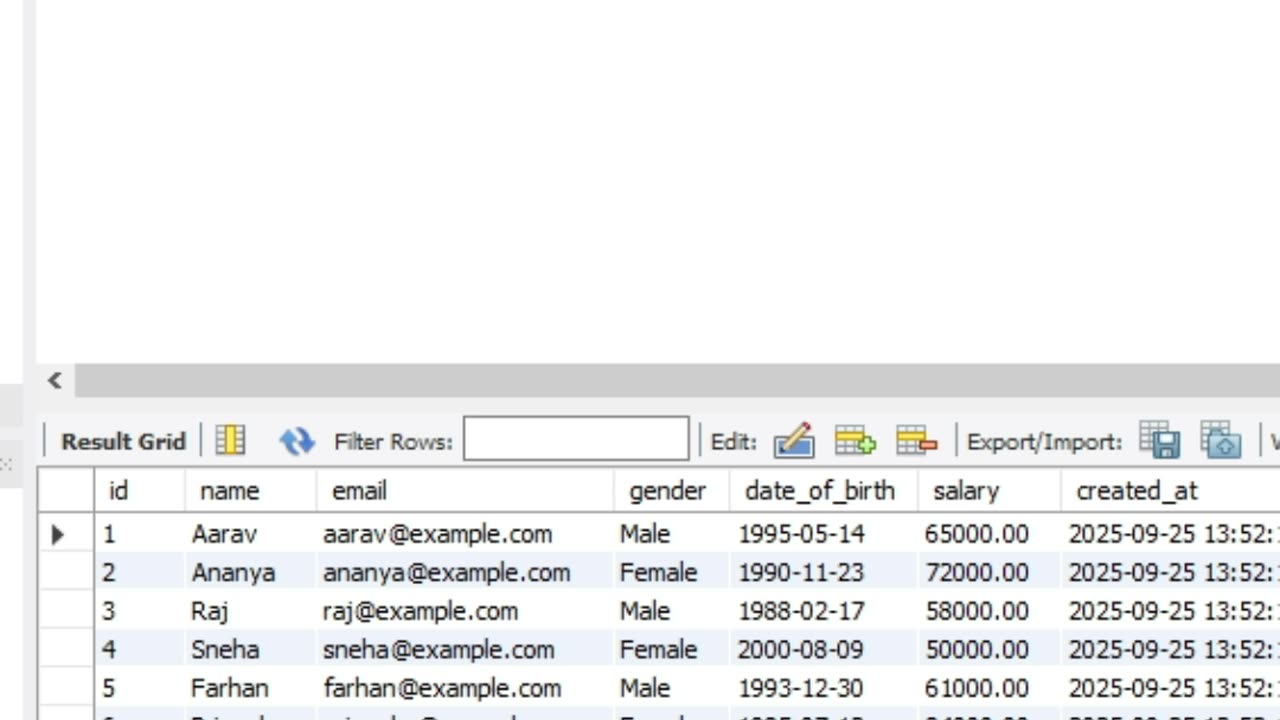Click the raj@example.com email cell
The image size is (1280, 720).
[465, 611]
